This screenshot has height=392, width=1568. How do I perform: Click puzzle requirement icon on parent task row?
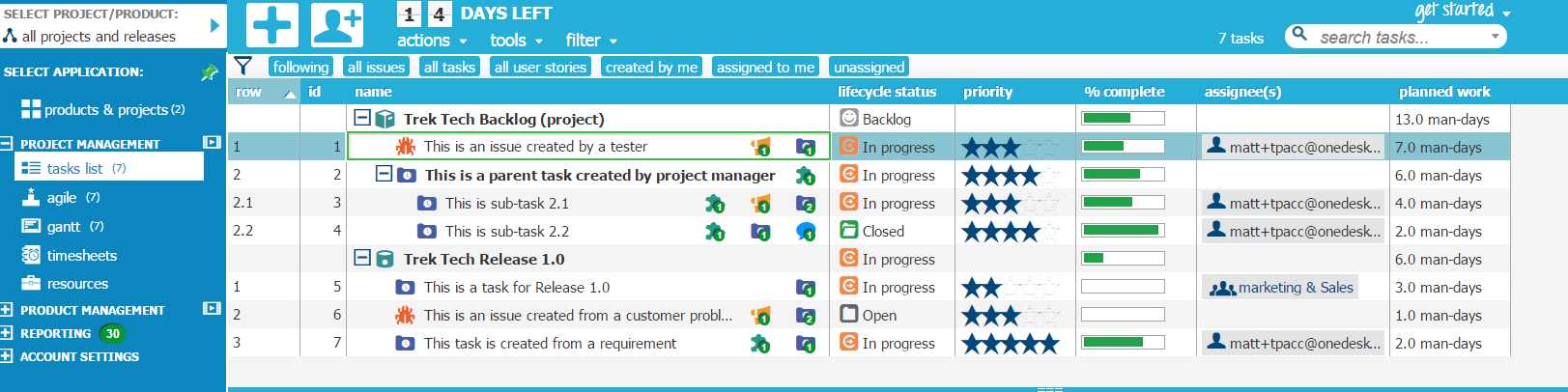point(805,176)
